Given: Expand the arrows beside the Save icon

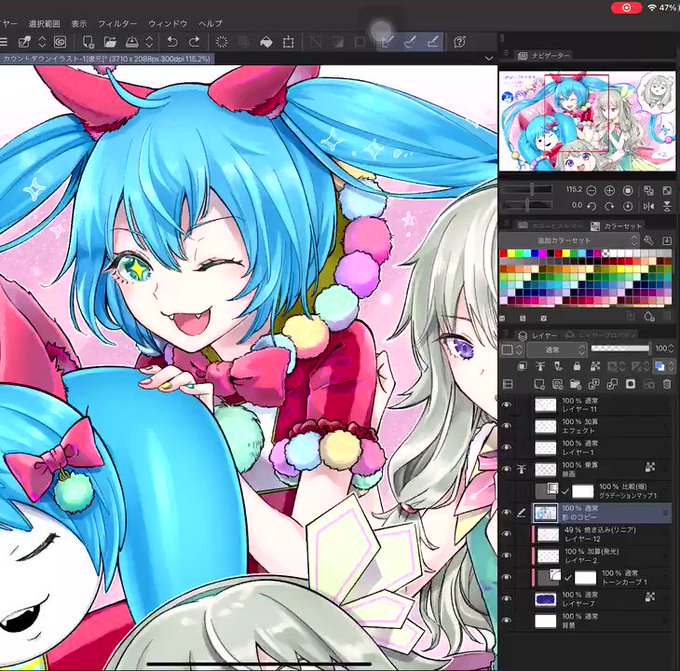Looking at the screenshot, I should pos(149,42).
